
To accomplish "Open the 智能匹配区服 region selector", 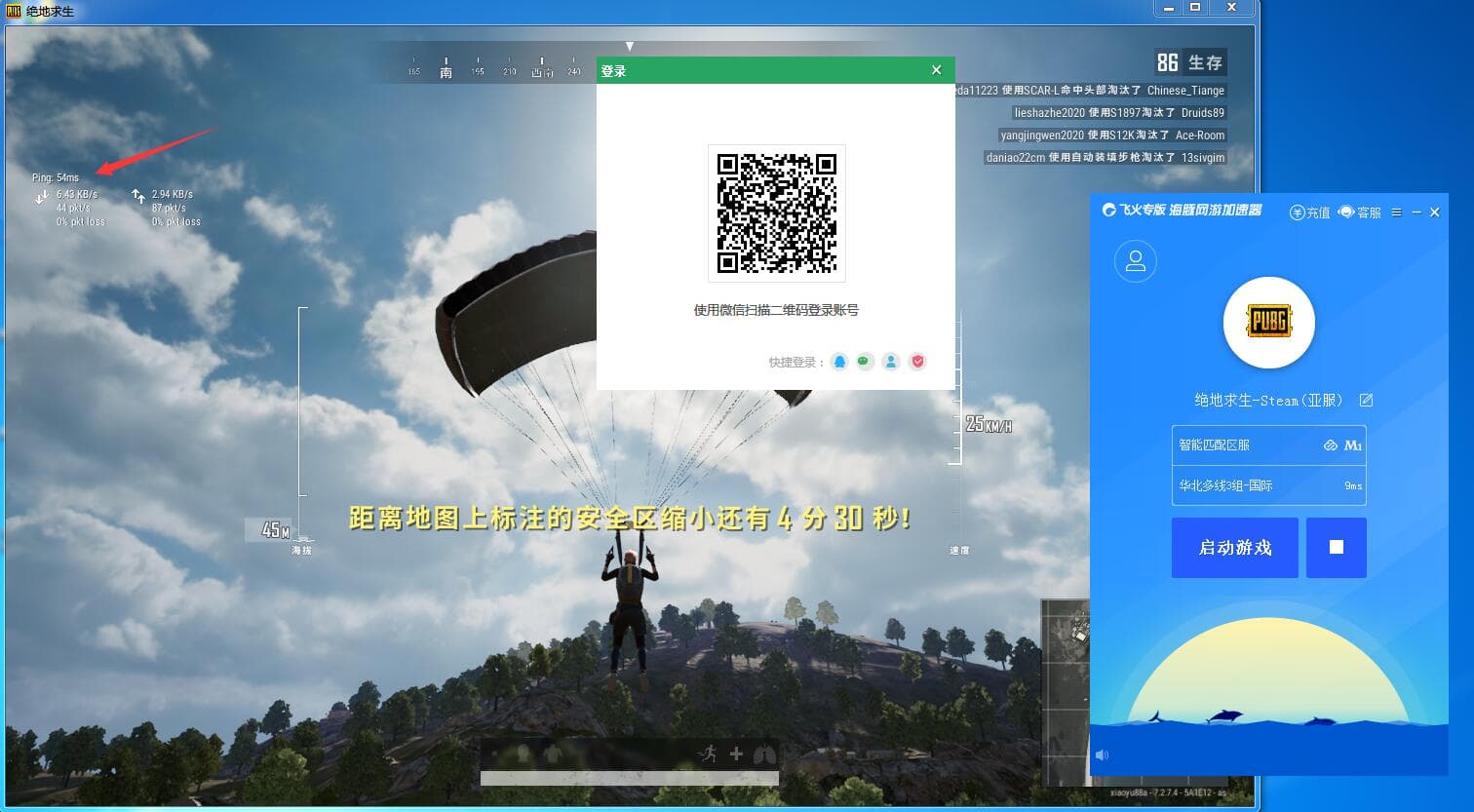I will [1268, 445].
